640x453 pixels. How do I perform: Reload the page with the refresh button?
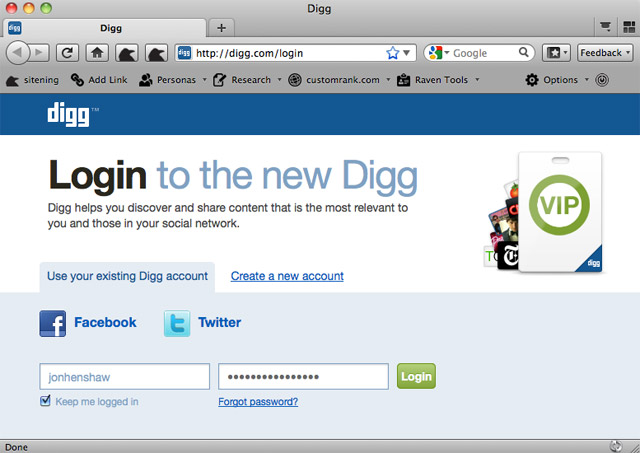click(67, 53)
